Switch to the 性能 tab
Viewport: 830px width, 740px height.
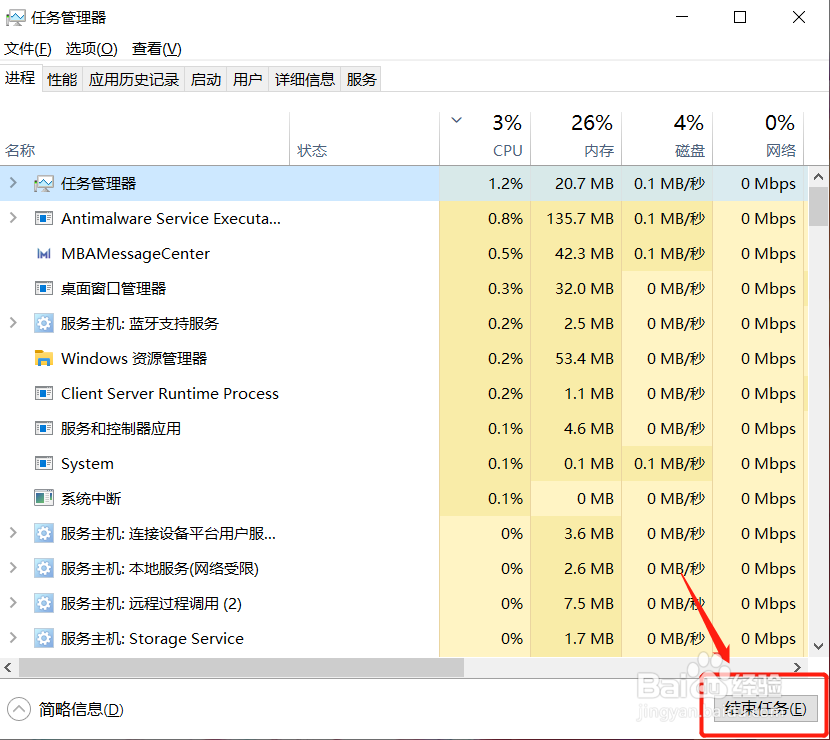pos(62,79)
